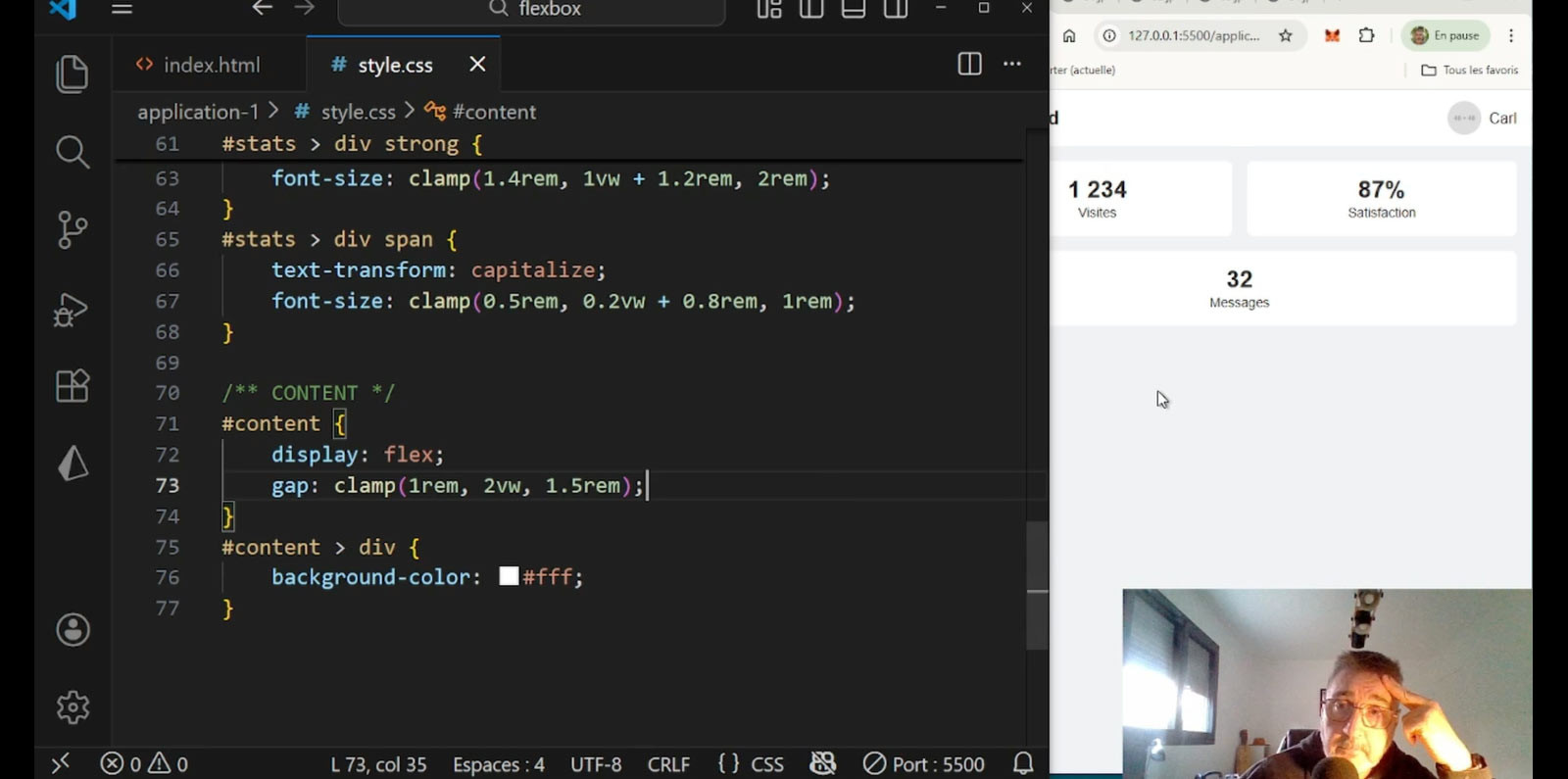The width and height of the screenshot is (1568, 779).
Task: Open the CRLF end-of-line selector
Action: [x=668, y=764]
